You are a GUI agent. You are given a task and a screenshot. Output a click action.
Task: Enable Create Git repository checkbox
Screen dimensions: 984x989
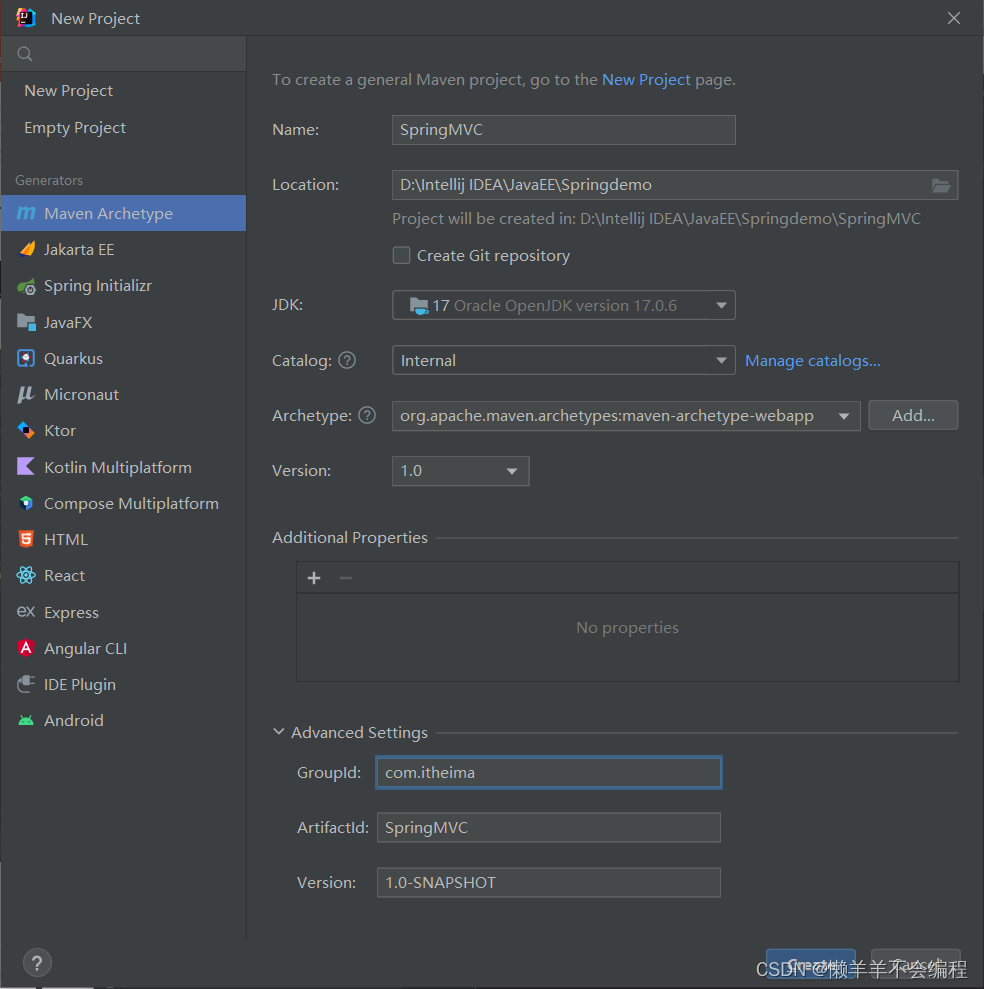coord(401,255)
